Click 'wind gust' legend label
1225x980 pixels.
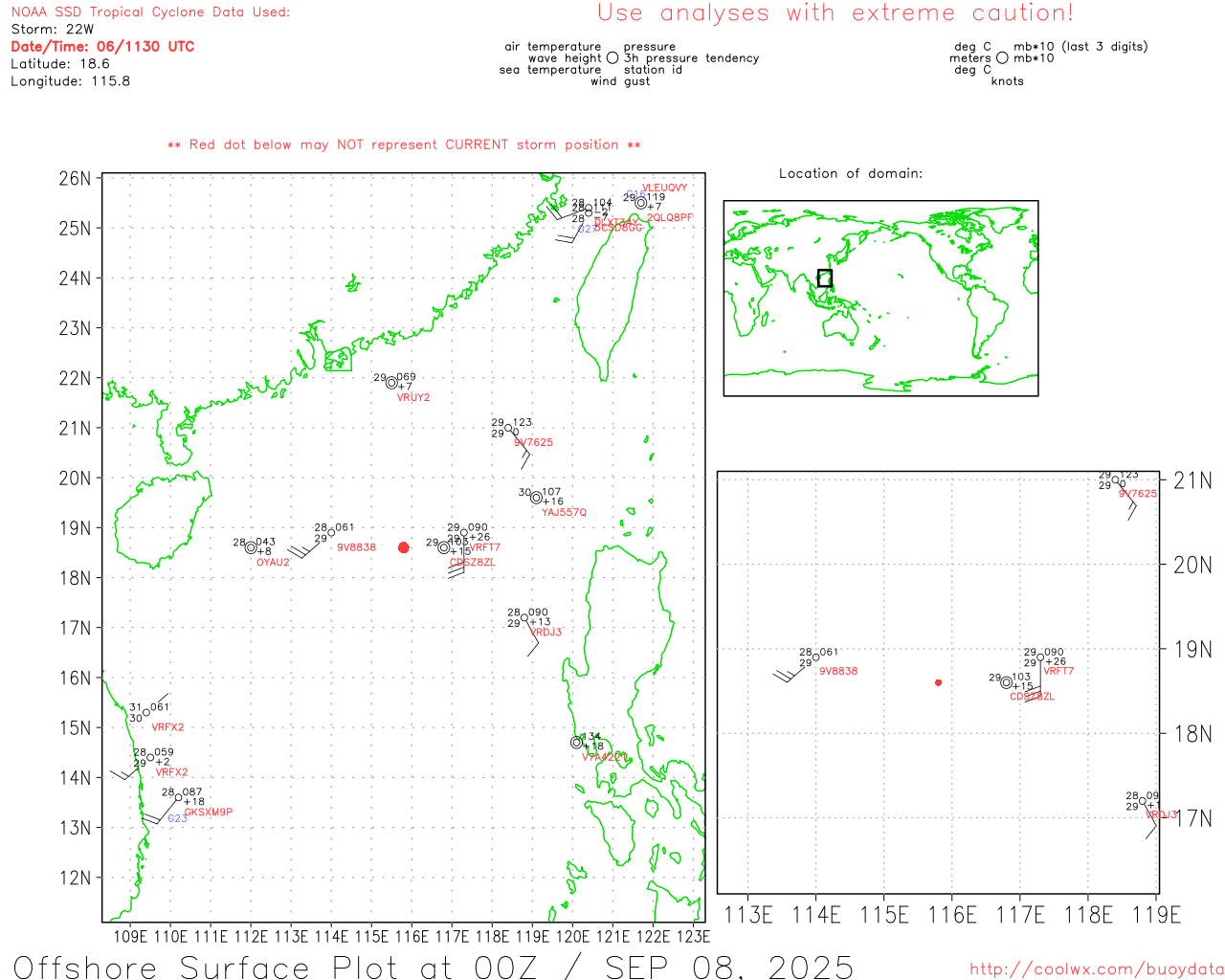pyautogui.click(x=620, y=81)
